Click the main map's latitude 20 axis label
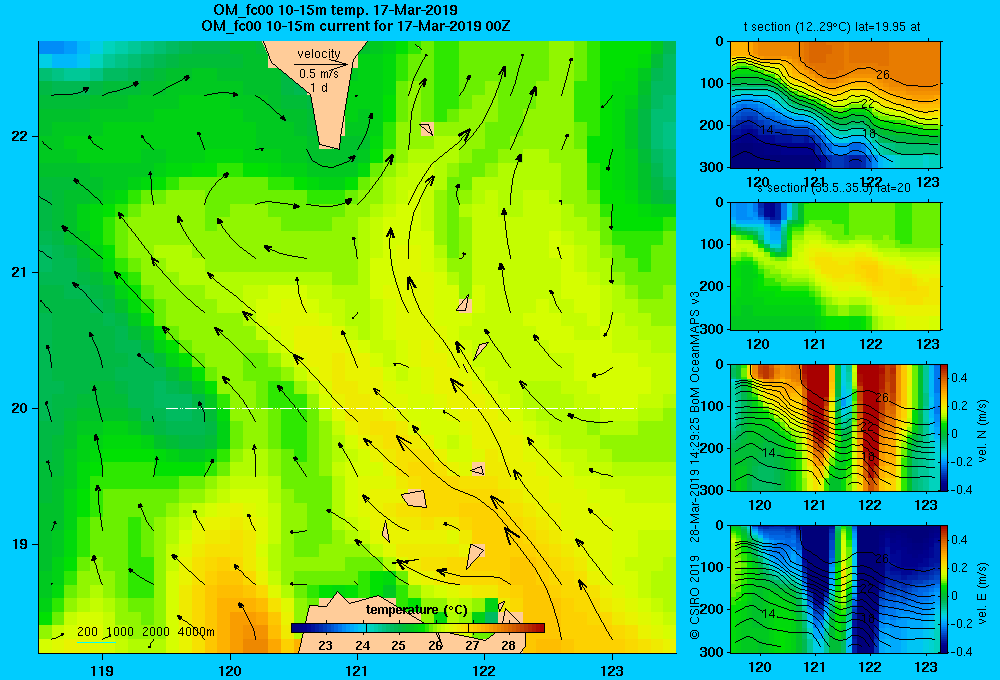 pyautogui.click(x=20, y=408)
